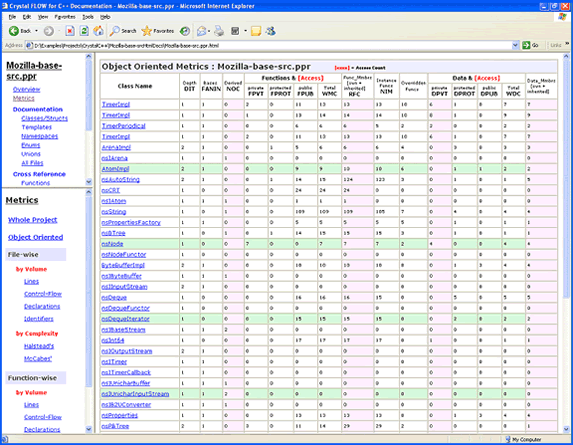This screenshot has width=573, height=445.
Task: Open the nsAutoString class link
Action: 121,180
